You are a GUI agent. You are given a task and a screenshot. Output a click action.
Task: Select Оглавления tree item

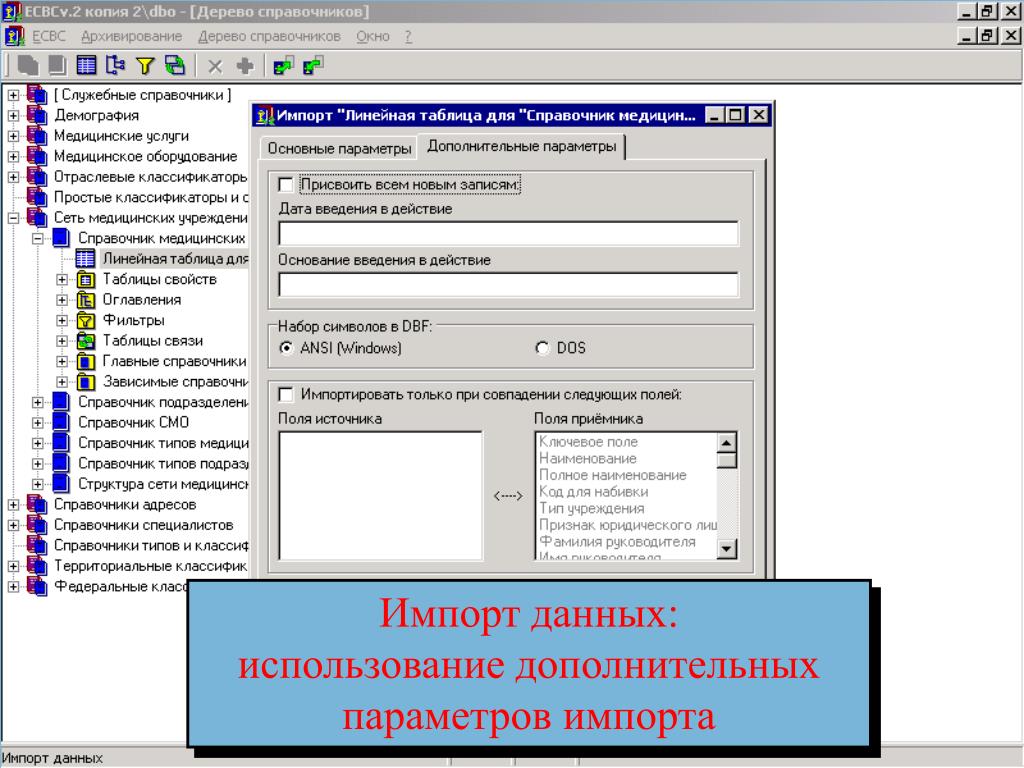[x=142, y=300]
